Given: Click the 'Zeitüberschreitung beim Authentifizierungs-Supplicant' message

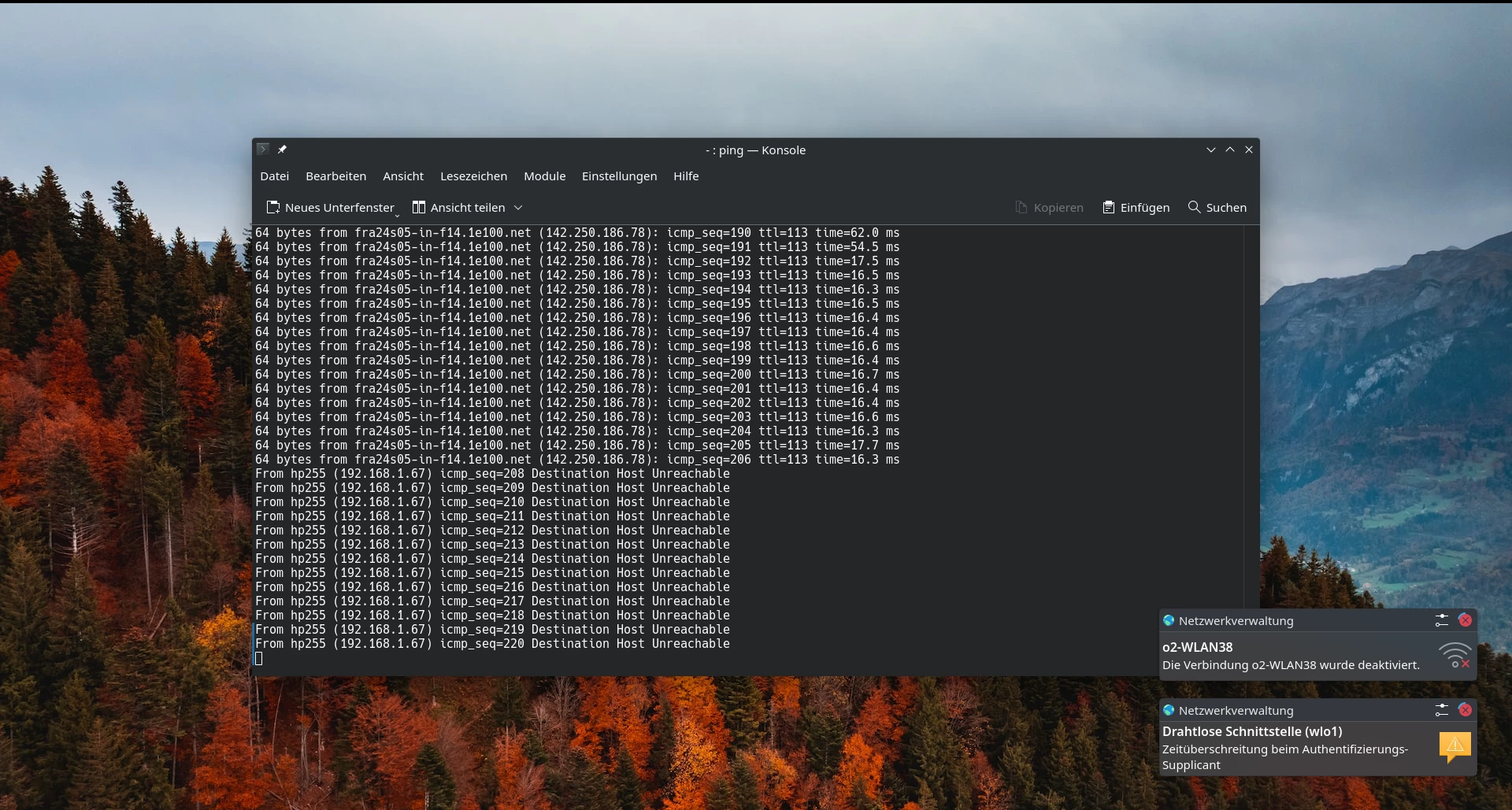Looking at the screenshot, I should [1285, 757].
